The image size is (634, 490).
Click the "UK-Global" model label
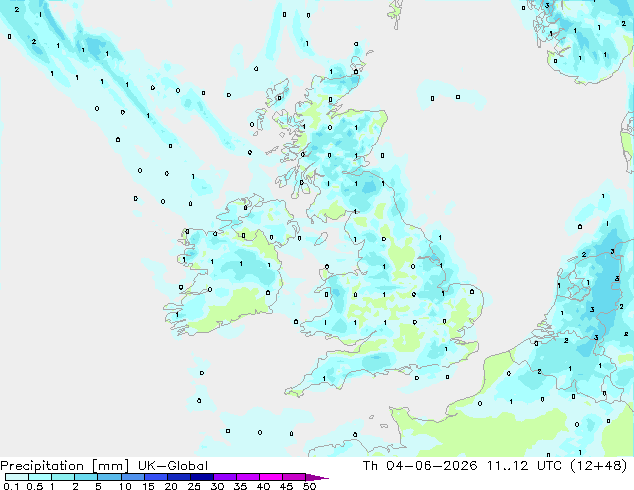pos(173,466)
